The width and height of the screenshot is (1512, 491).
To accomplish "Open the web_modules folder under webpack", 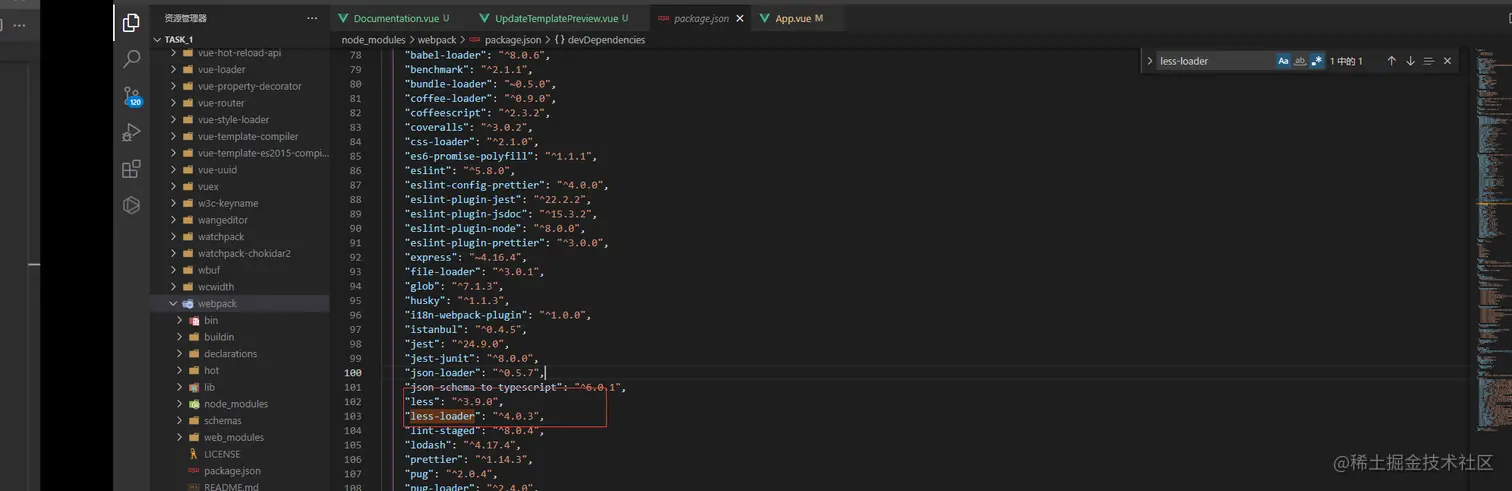I will click(240, 437).
